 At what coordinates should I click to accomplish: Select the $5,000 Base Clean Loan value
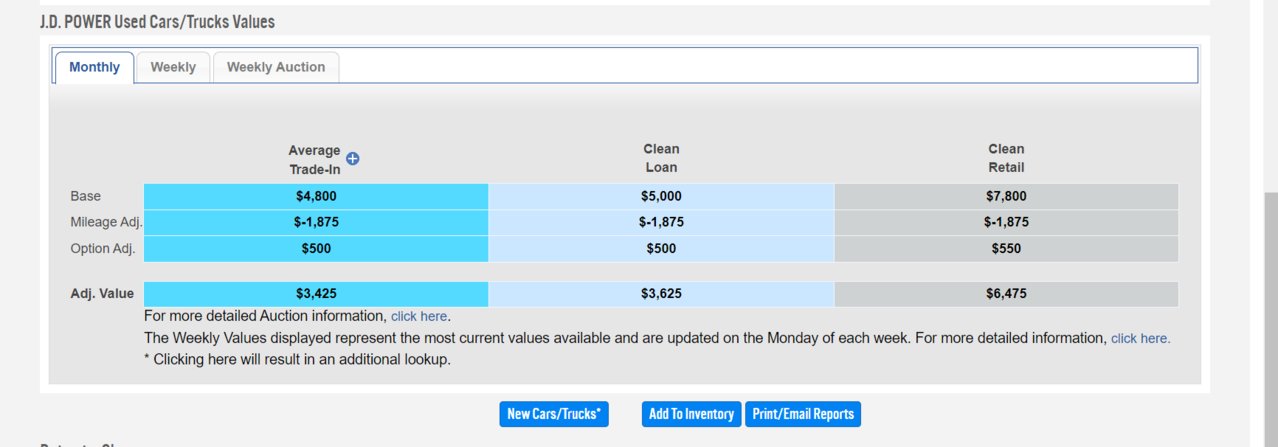(661, 196)
